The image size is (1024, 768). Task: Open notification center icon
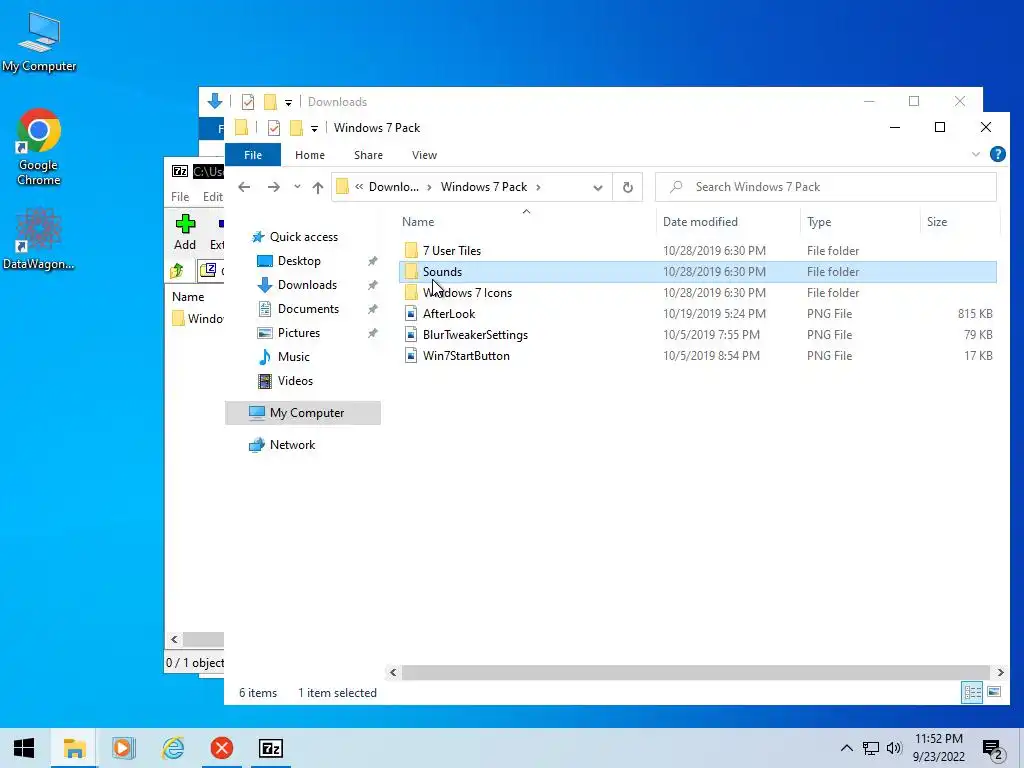(993, 750)
